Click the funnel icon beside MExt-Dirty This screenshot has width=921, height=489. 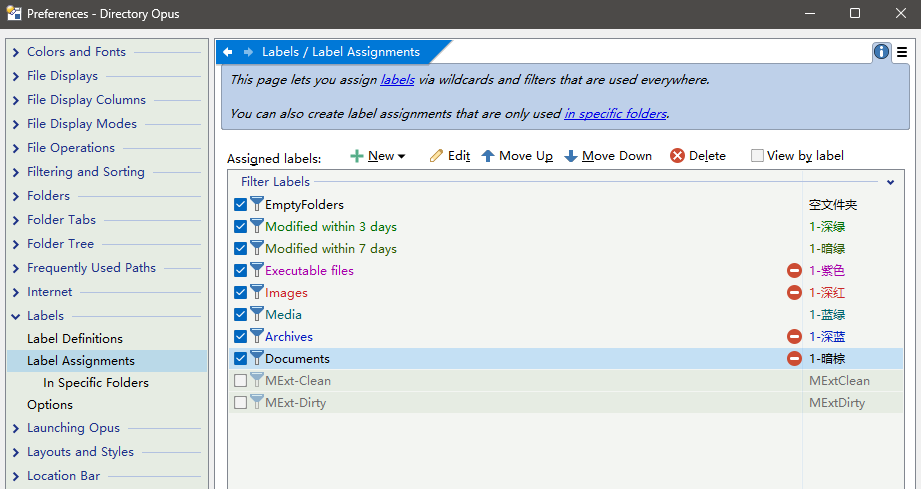coord(257,402)
